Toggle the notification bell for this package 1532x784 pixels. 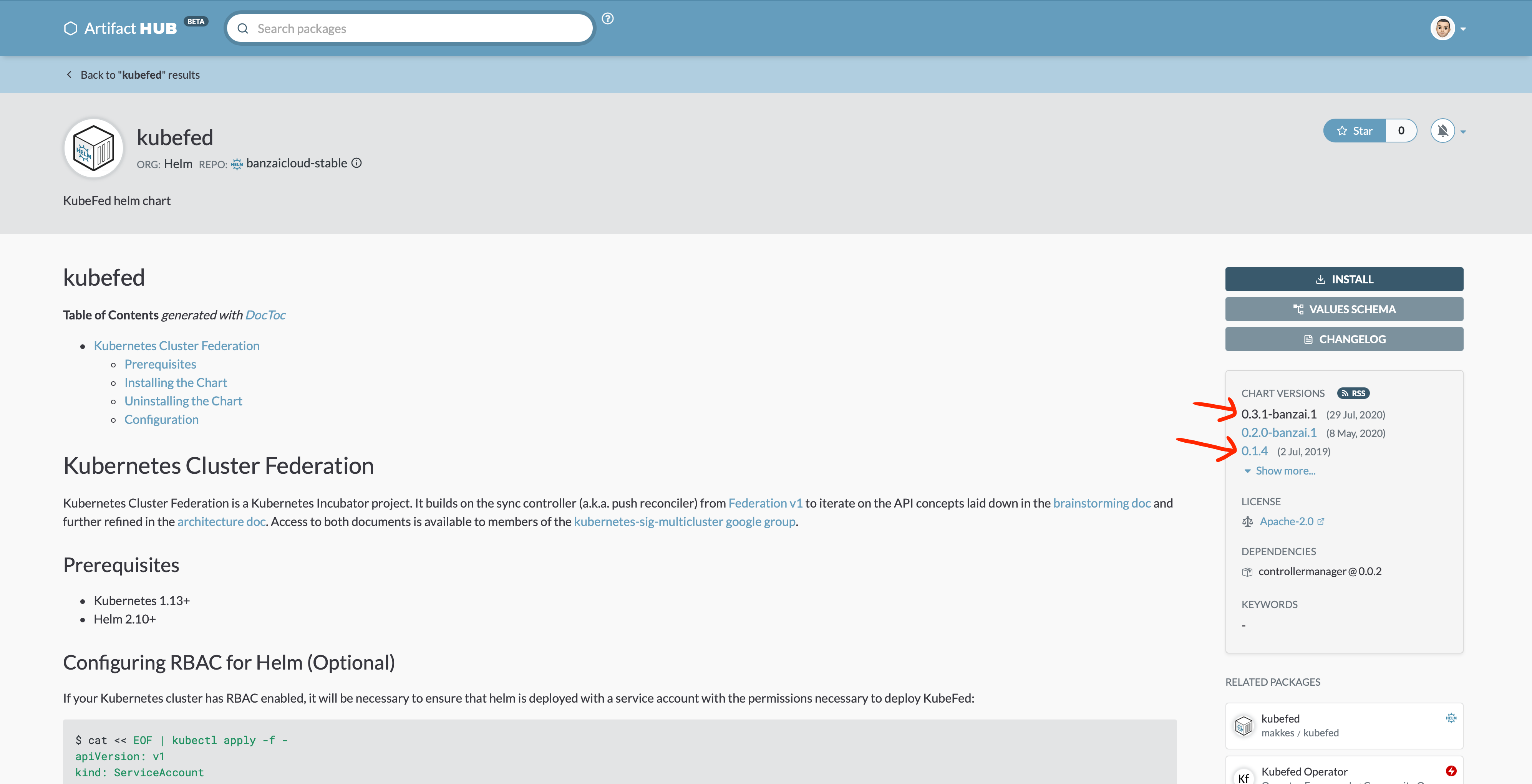pos(1442,131)
